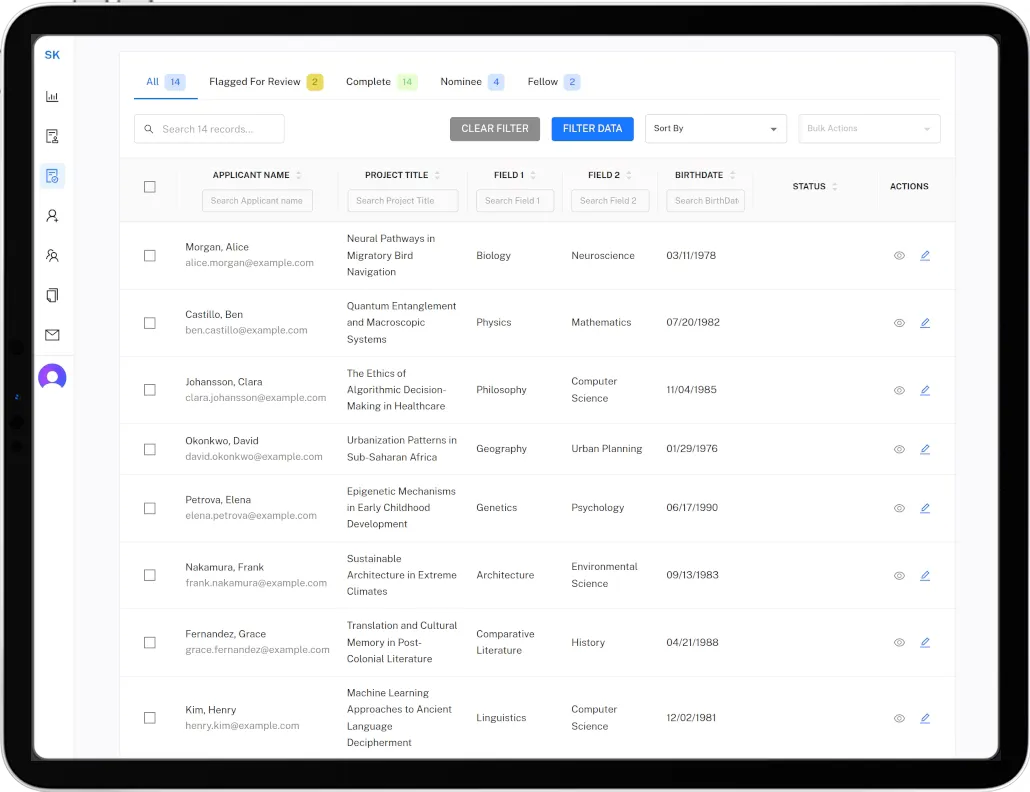View details for Morgan, Alice using eye icon

[x=899, y=255]
